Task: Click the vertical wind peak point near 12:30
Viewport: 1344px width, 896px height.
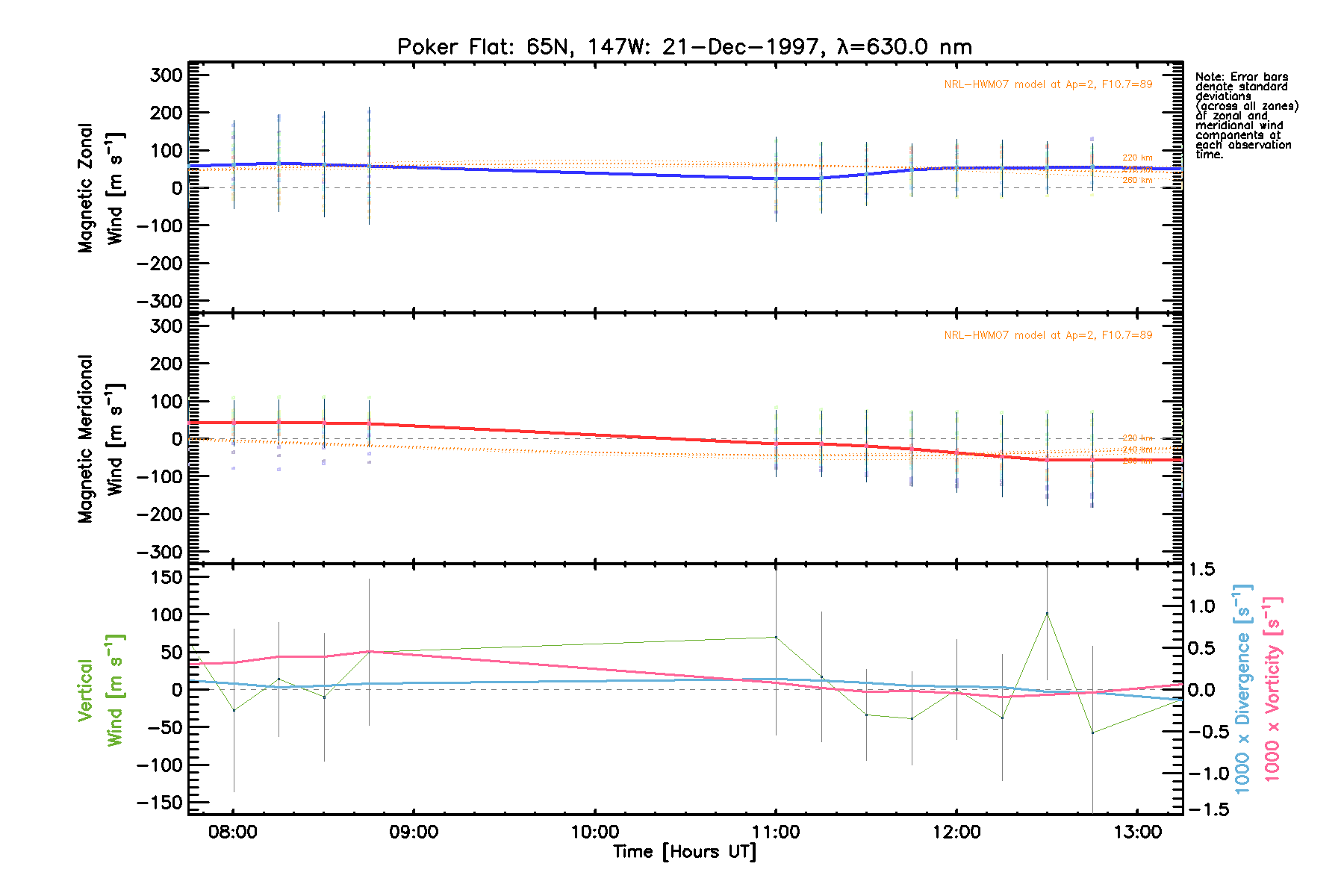Action: coord(1047,614)
